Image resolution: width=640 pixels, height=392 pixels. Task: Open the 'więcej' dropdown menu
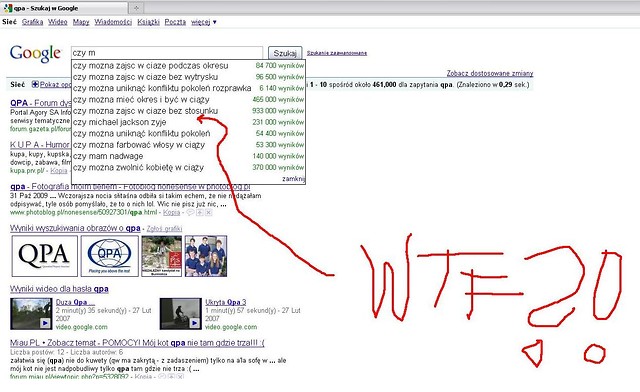(204, 22)
